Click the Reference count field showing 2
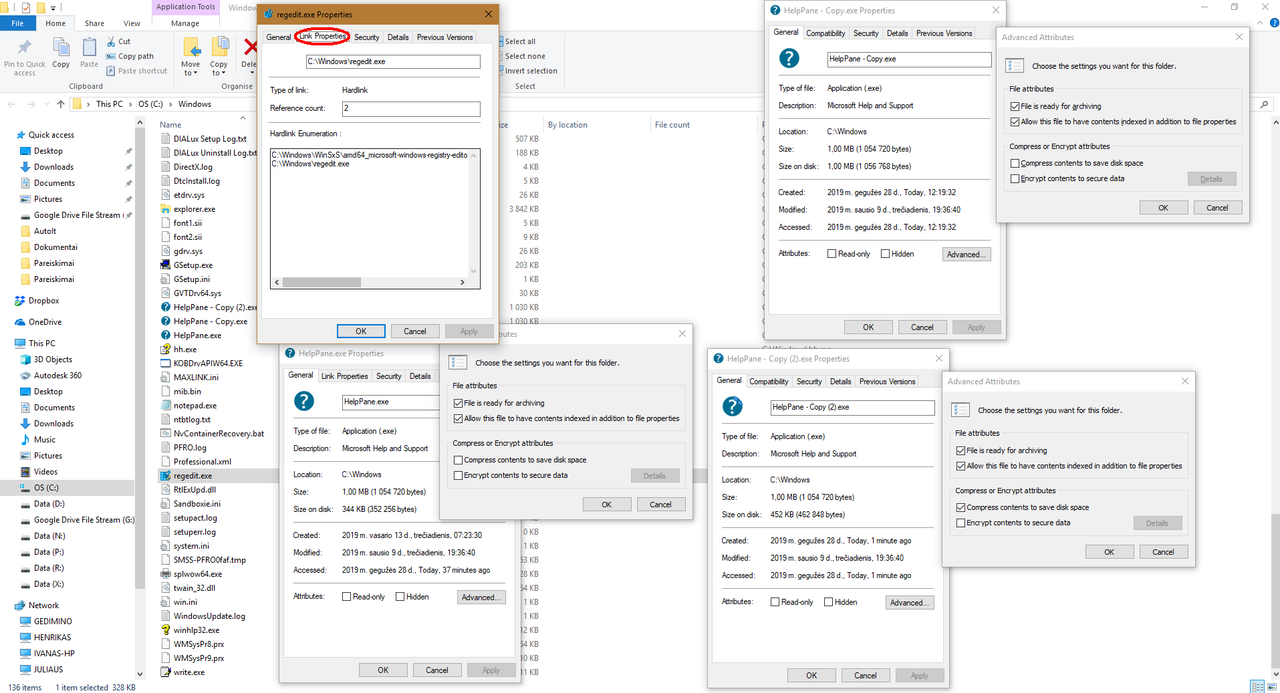Screen dimensions: 1280x693 [x=410, y=108]
